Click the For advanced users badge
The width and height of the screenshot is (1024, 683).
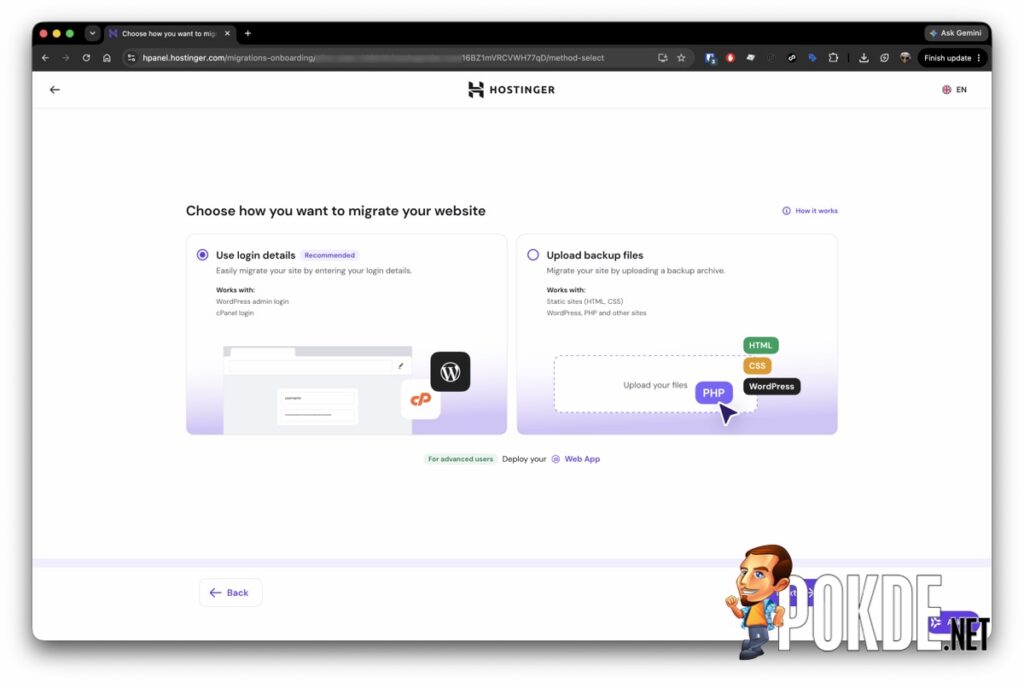pyautogui.click(x=460, y=459)
